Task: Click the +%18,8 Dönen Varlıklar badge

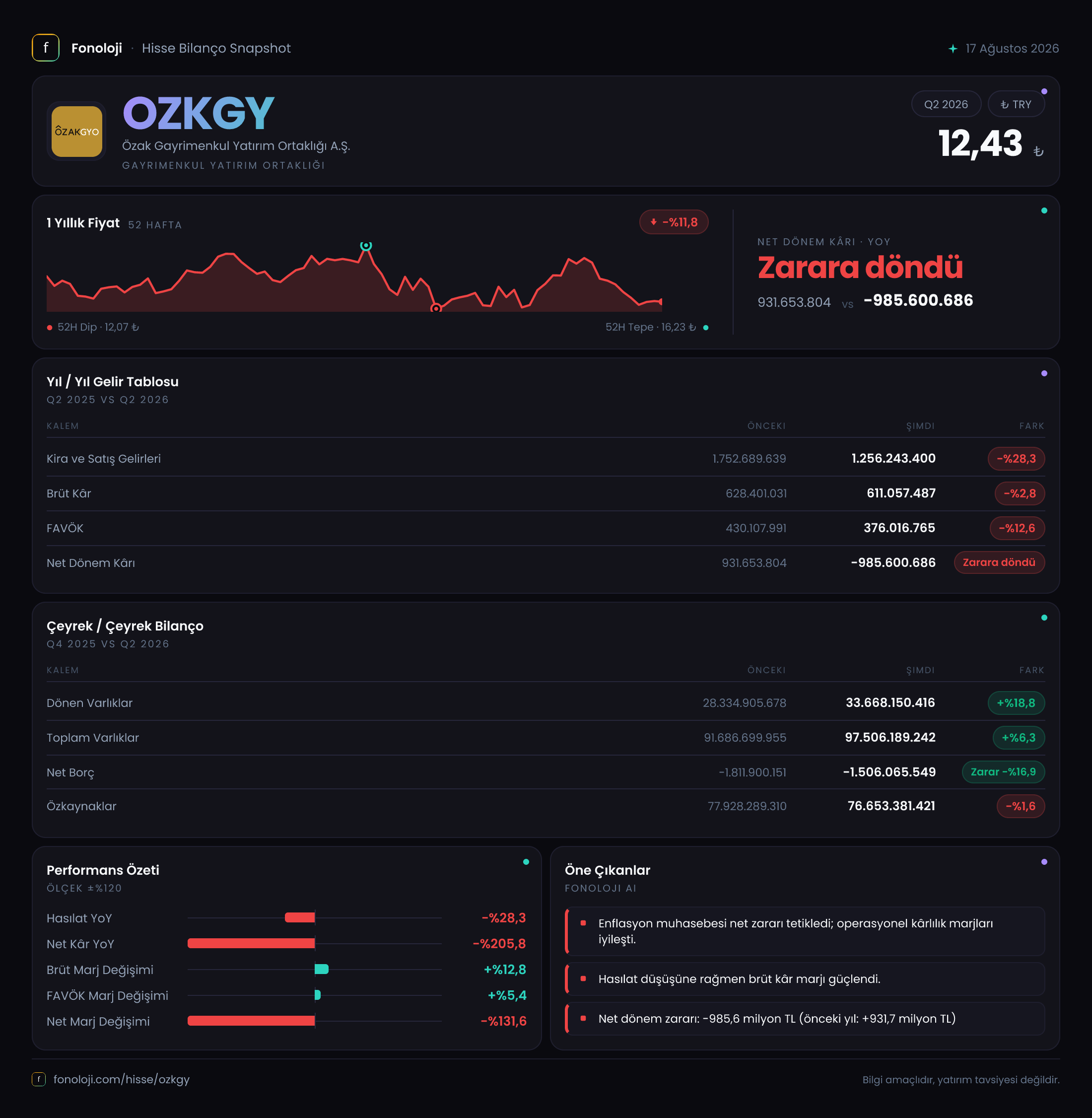Action: 1016,702
